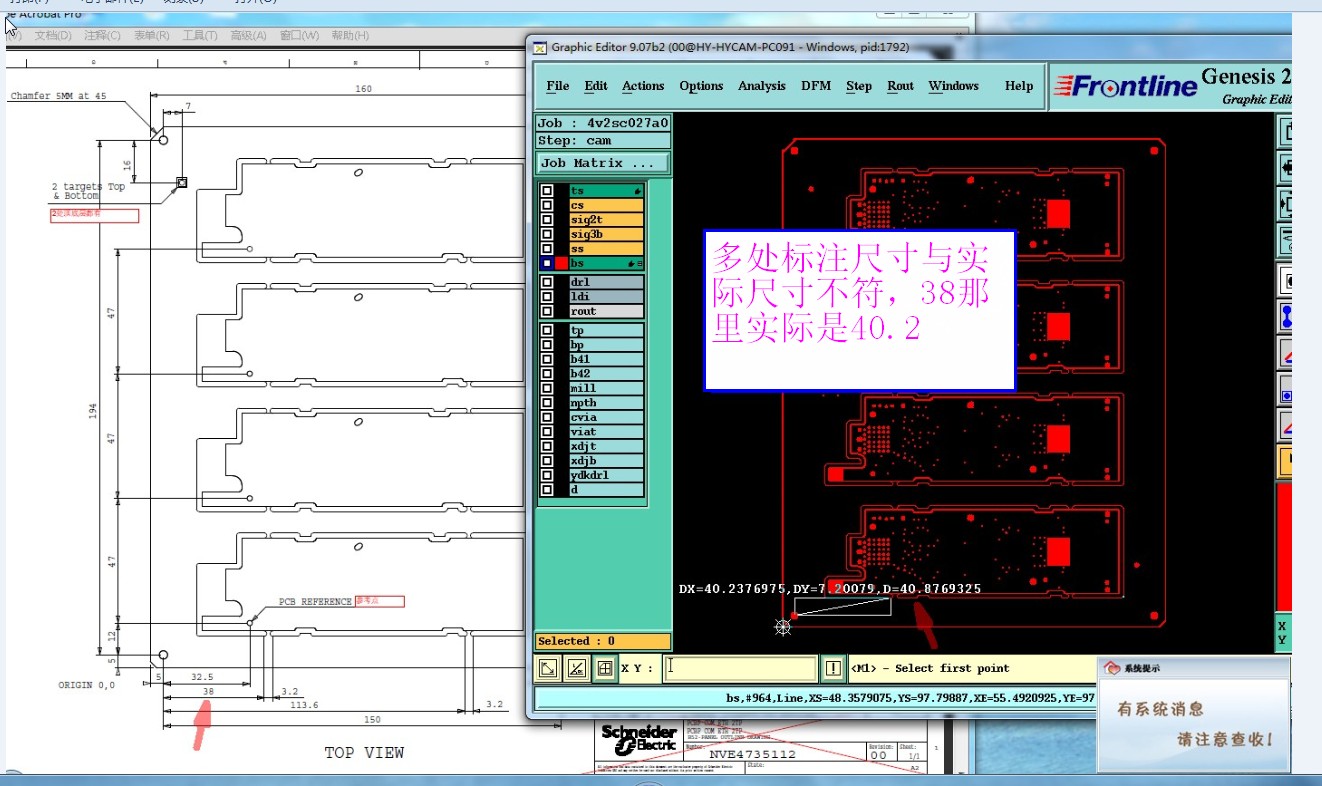Select the d layer name
Viewport: 1322px width, 786px height.
pos(606,490)
